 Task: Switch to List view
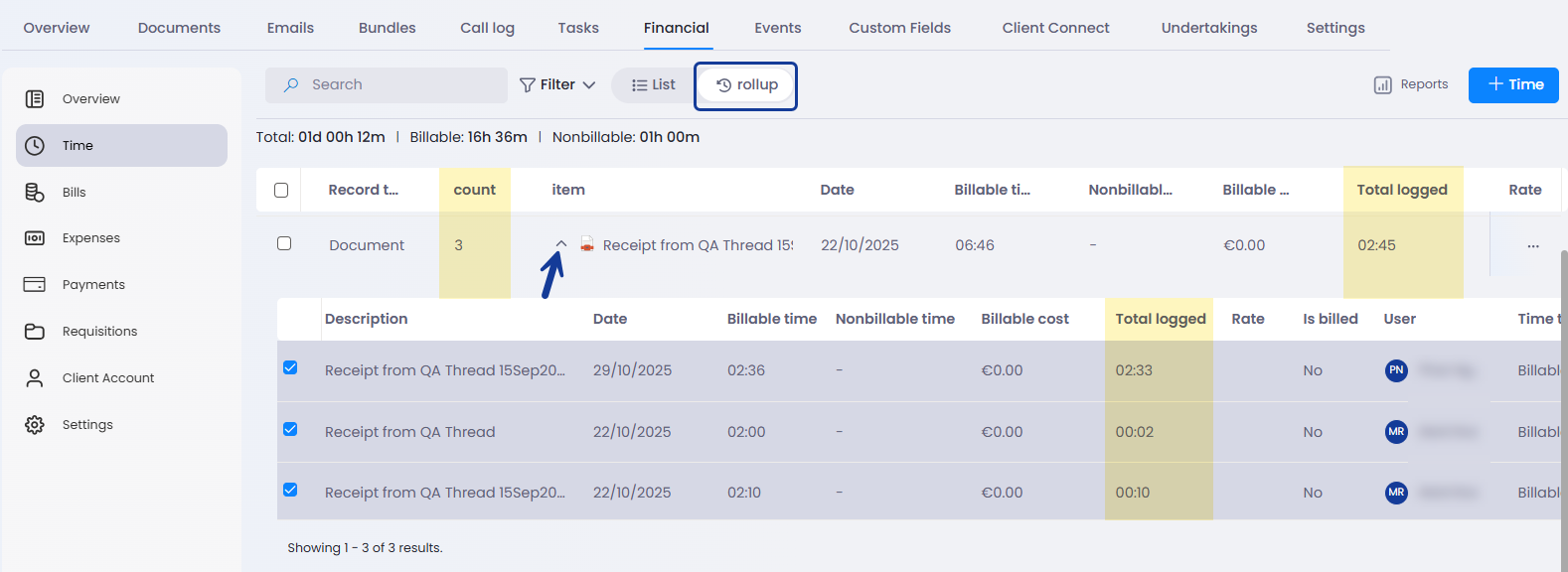click(654, 85)
